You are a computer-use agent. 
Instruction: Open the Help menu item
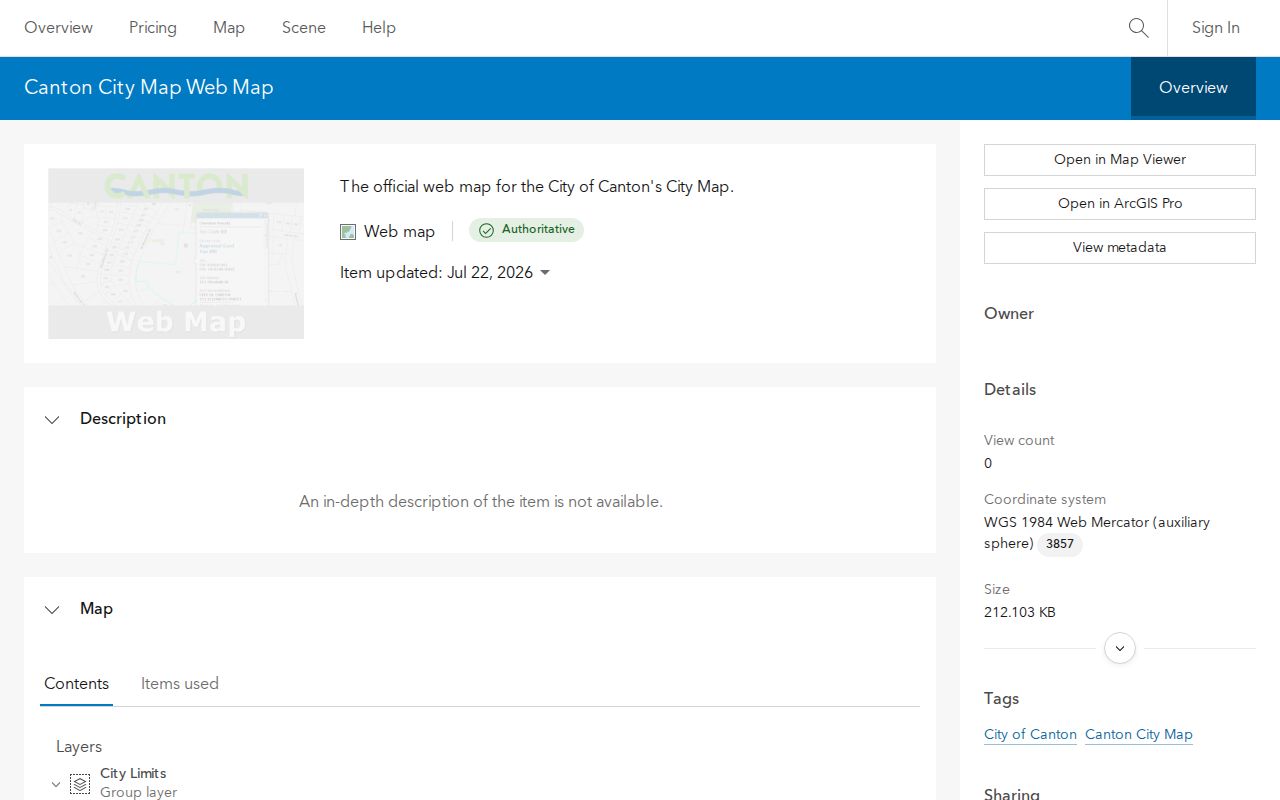point(379,28)
